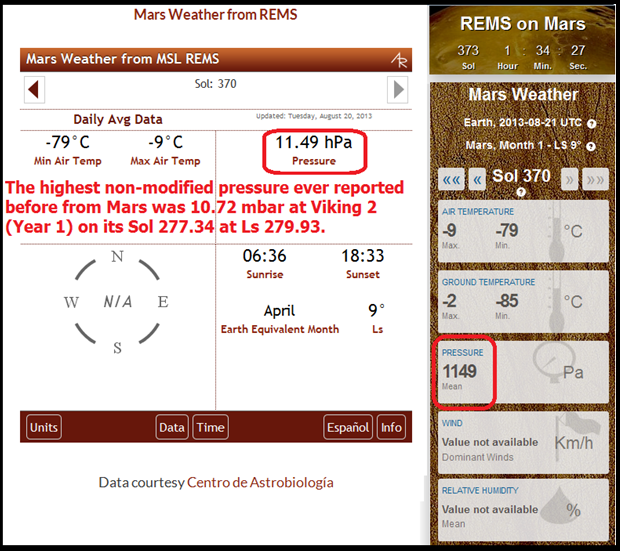Click the AIR TEMPERATURE card label
The width and height of the screenshot is (620, 551).
click(x=478, y=212)
